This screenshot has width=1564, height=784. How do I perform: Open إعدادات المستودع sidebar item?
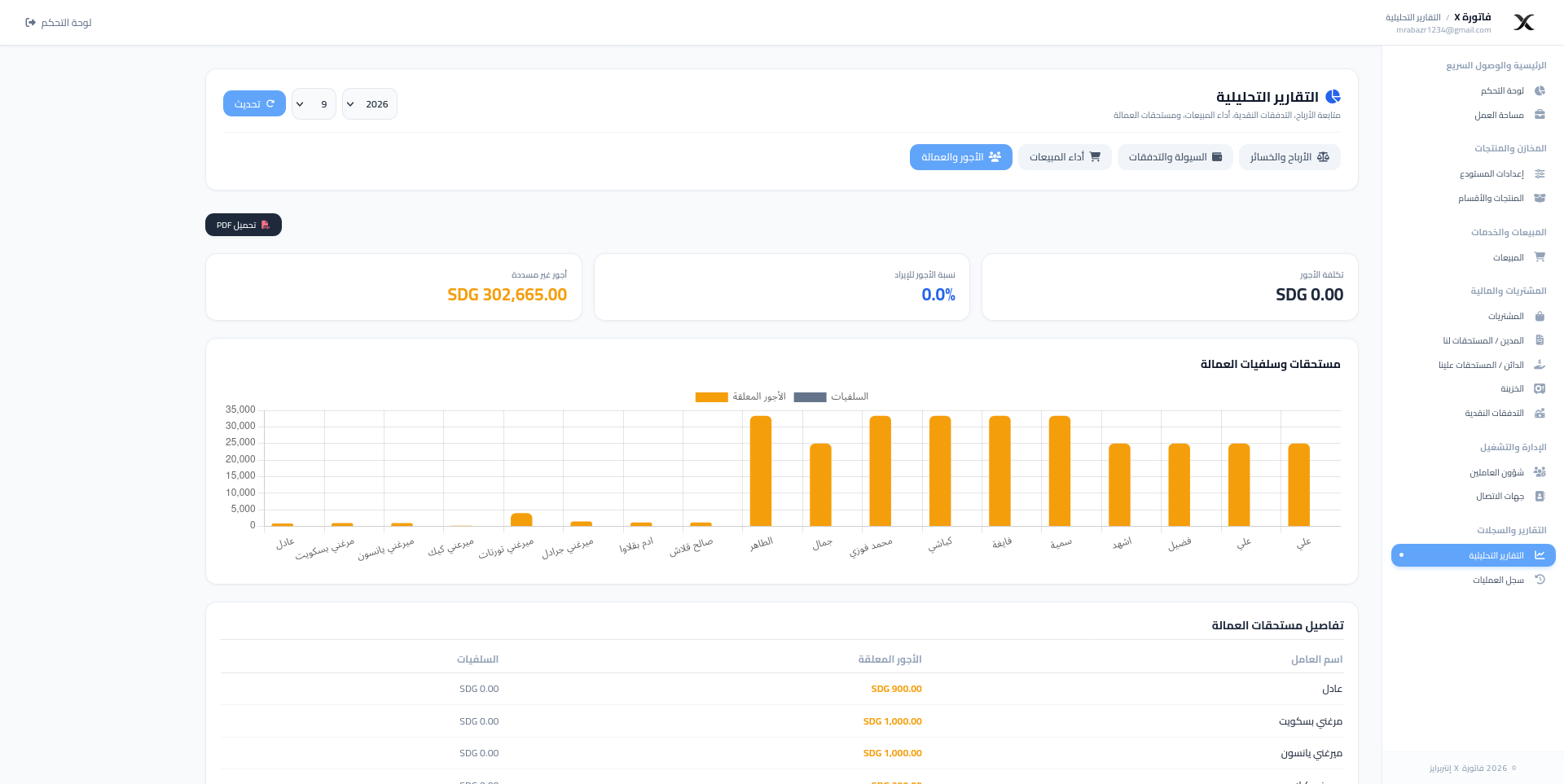tap(1473, 173)
